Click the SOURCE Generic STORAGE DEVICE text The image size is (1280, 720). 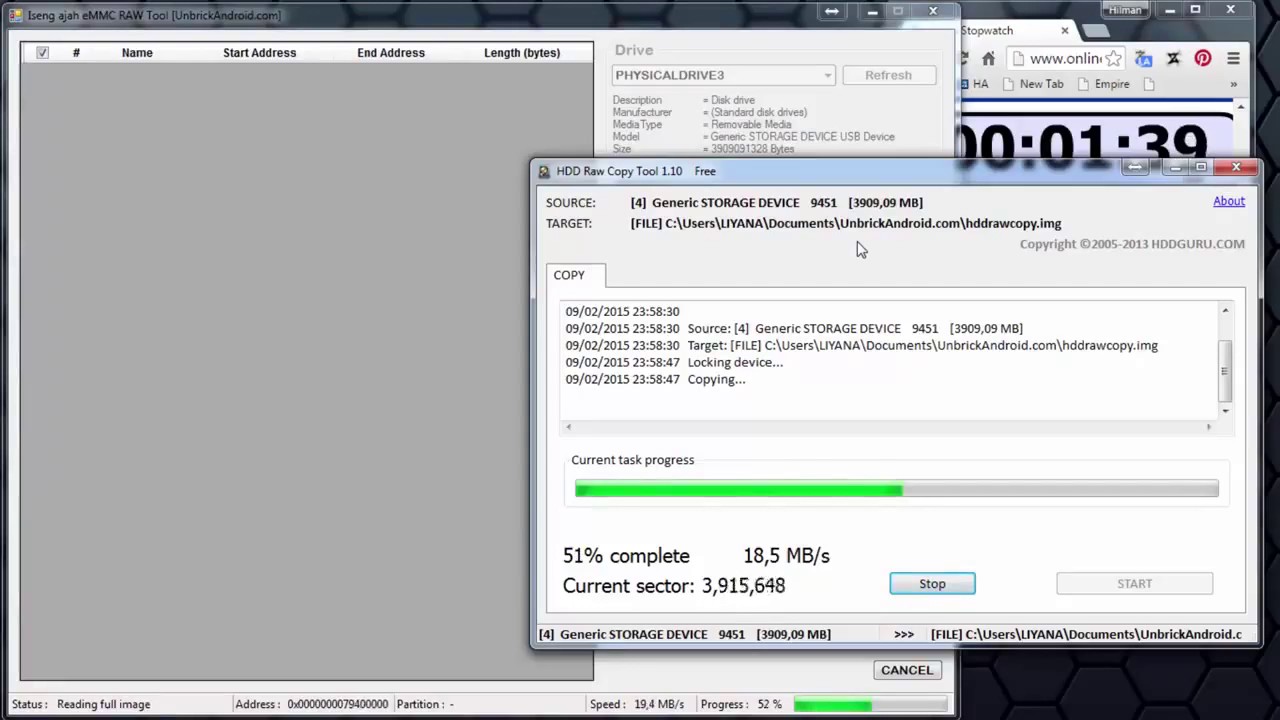point(776,202)
